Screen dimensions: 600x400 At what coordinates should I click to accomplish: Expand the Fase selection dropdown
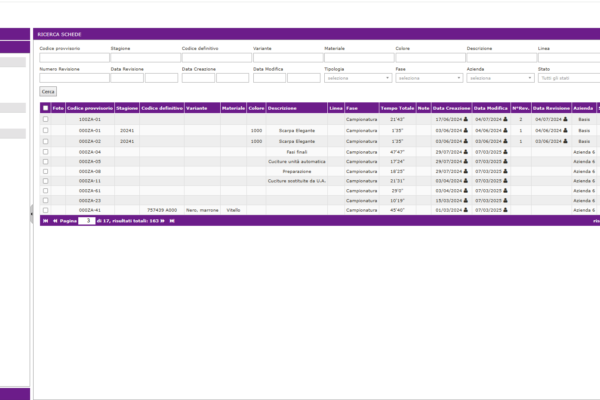[x=428, y=77]
